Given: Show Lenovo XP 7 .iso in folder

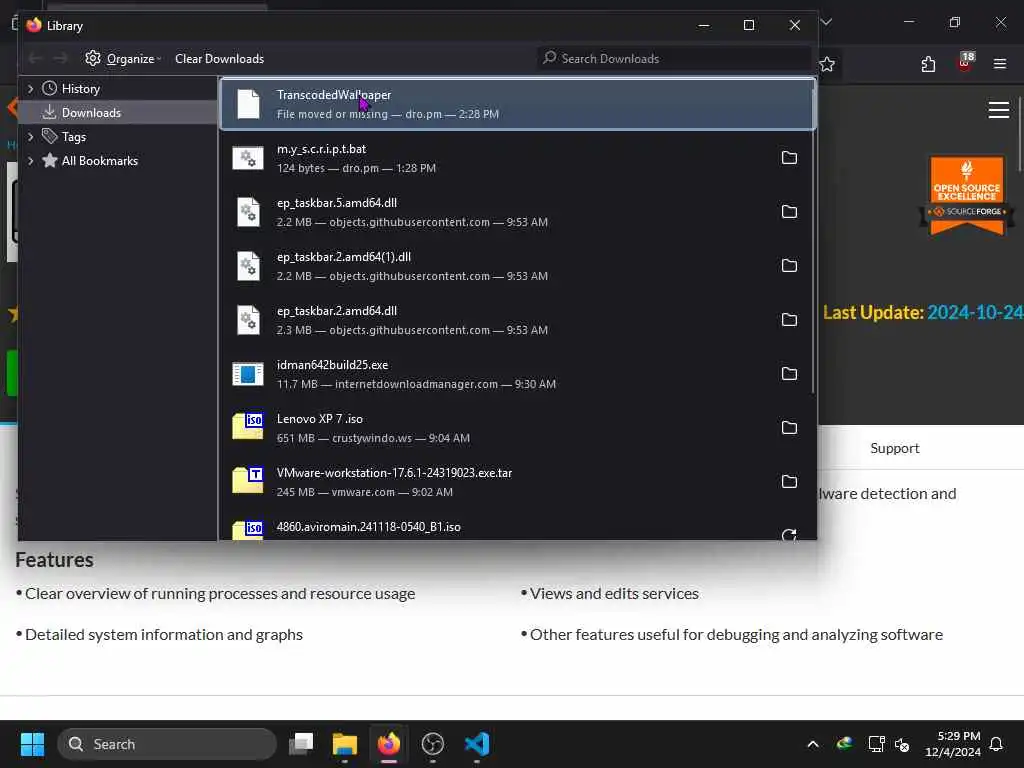Looking at the screenshot, I should tap(789, 428).
